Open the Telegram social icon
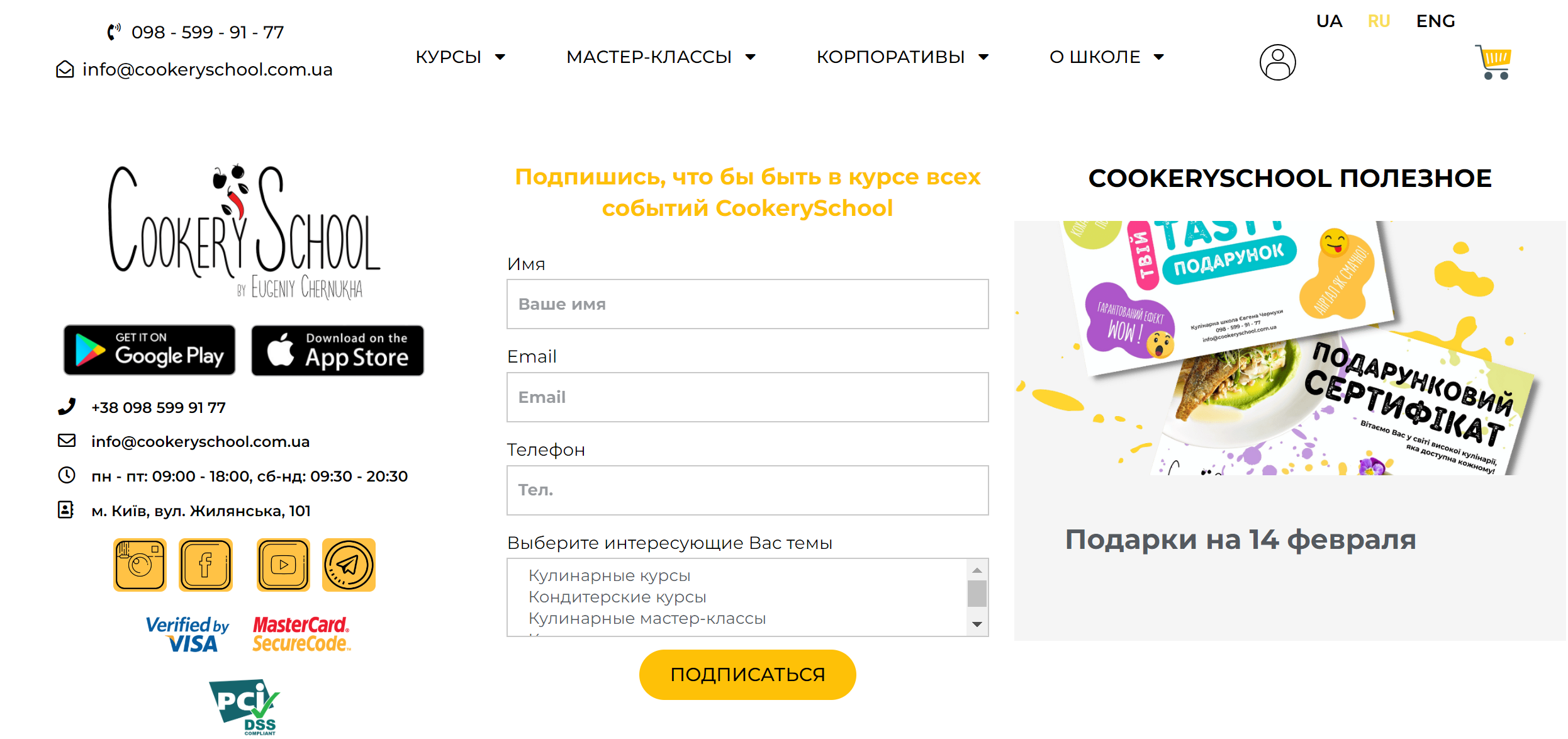1568x739 pixels. coord(349,565)
